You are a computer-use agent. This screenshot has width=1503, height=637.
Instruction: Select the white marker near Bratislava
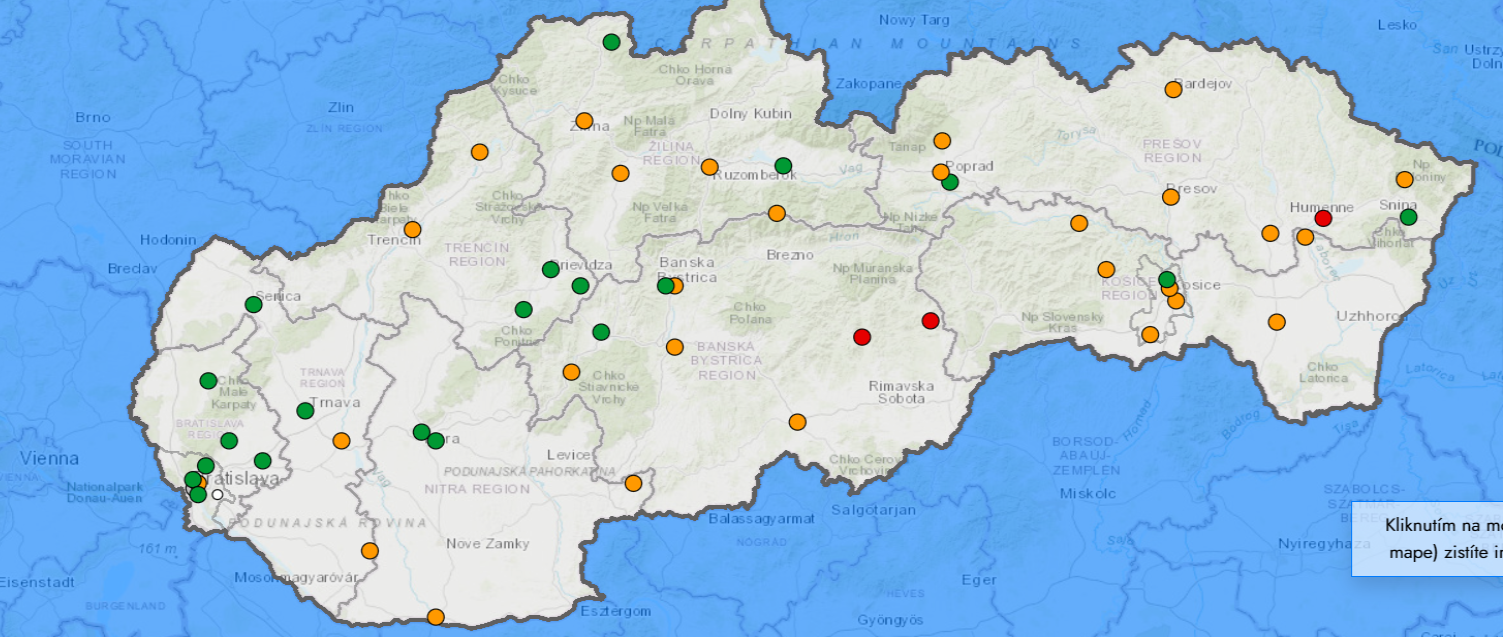coord(217,494)
